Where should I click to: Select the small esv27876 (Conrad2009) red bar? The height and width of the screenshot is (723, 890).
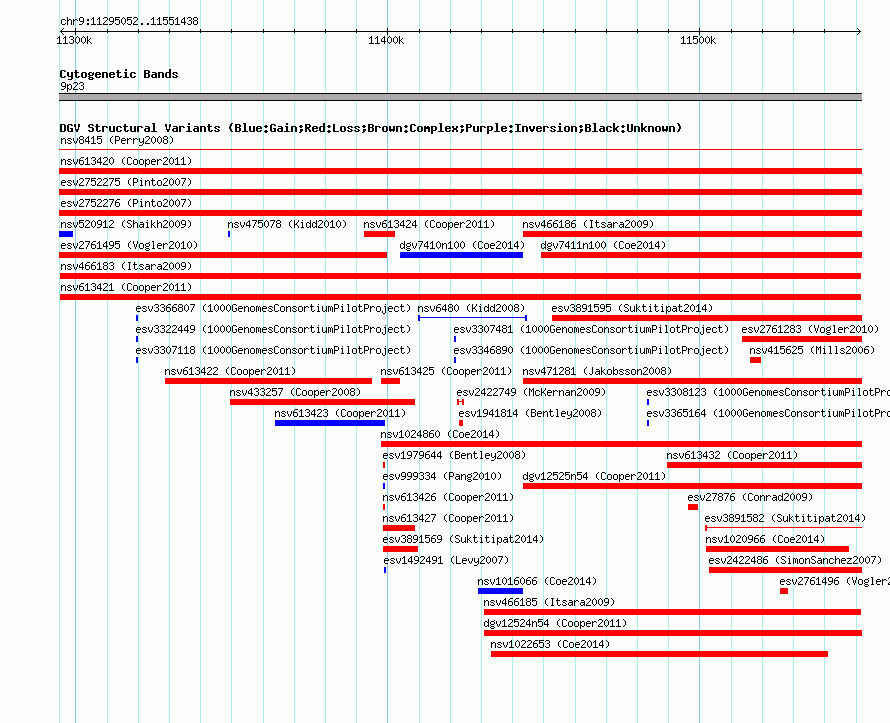pos(693,507)
